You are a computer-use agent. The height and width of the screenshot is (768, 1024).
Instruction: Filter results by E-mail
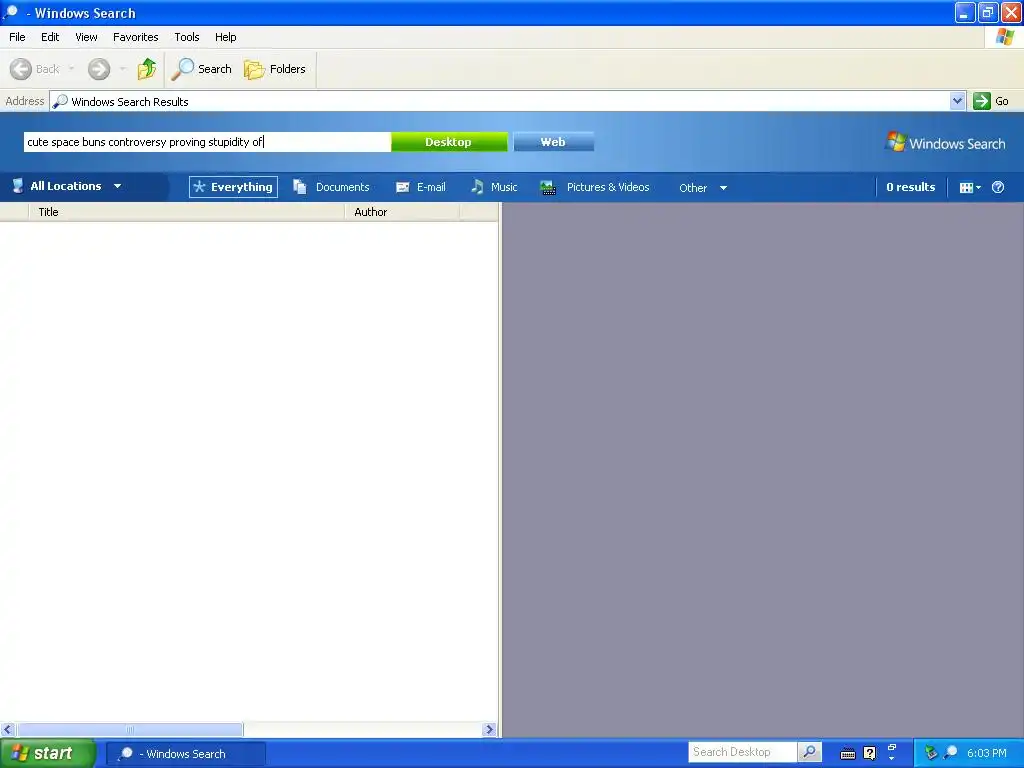pyautogui.click(x=421, y=187)
